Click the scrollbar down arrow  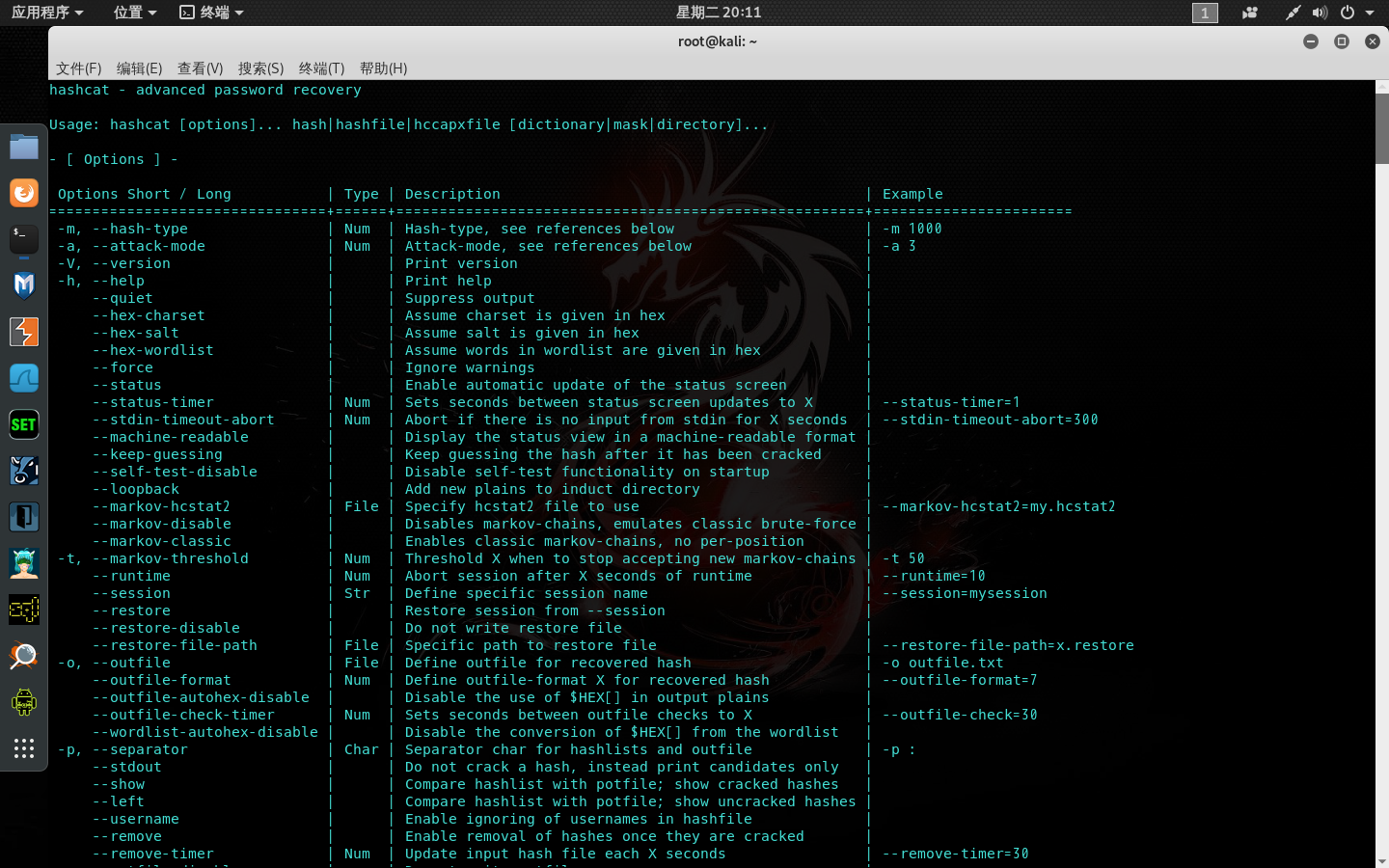pyautogui.click(x=1381, y=861)
